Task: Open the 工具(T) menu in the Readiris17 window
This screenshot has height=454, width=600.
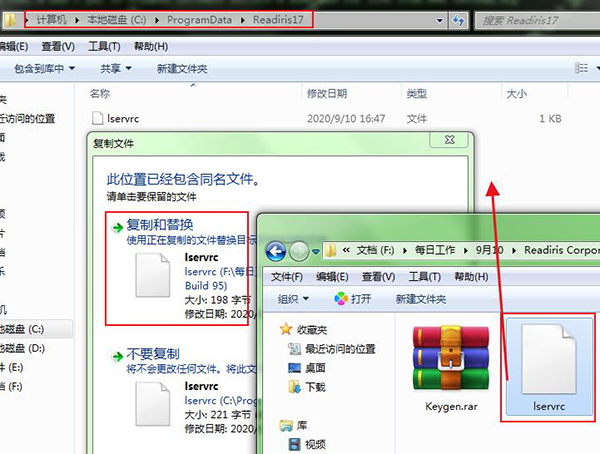Action: pyautogui.click(x=104, y=46)
